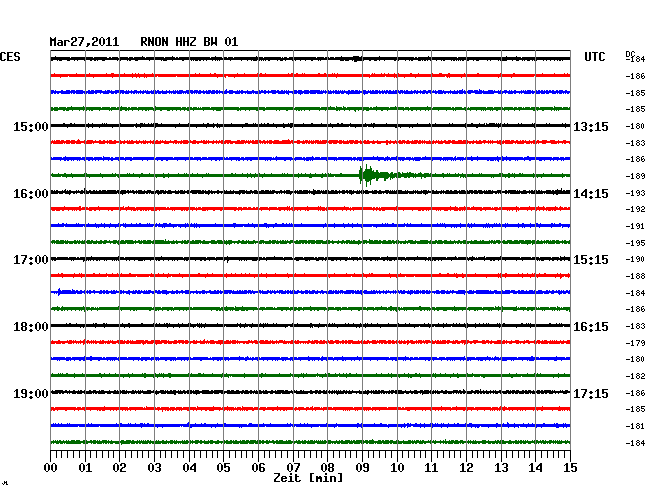The width and height of the screenshot is (650, 494).
Task: Select the "13:15" UTC time label
Action: (x=591, y=126)
